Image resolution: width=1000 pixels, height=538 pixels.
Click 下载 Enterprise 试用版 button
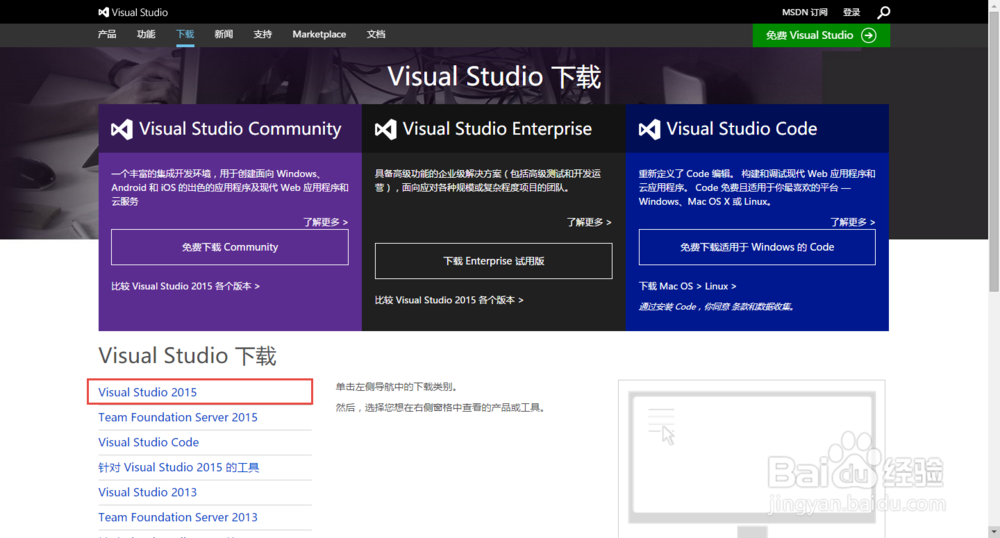[494, 261]
